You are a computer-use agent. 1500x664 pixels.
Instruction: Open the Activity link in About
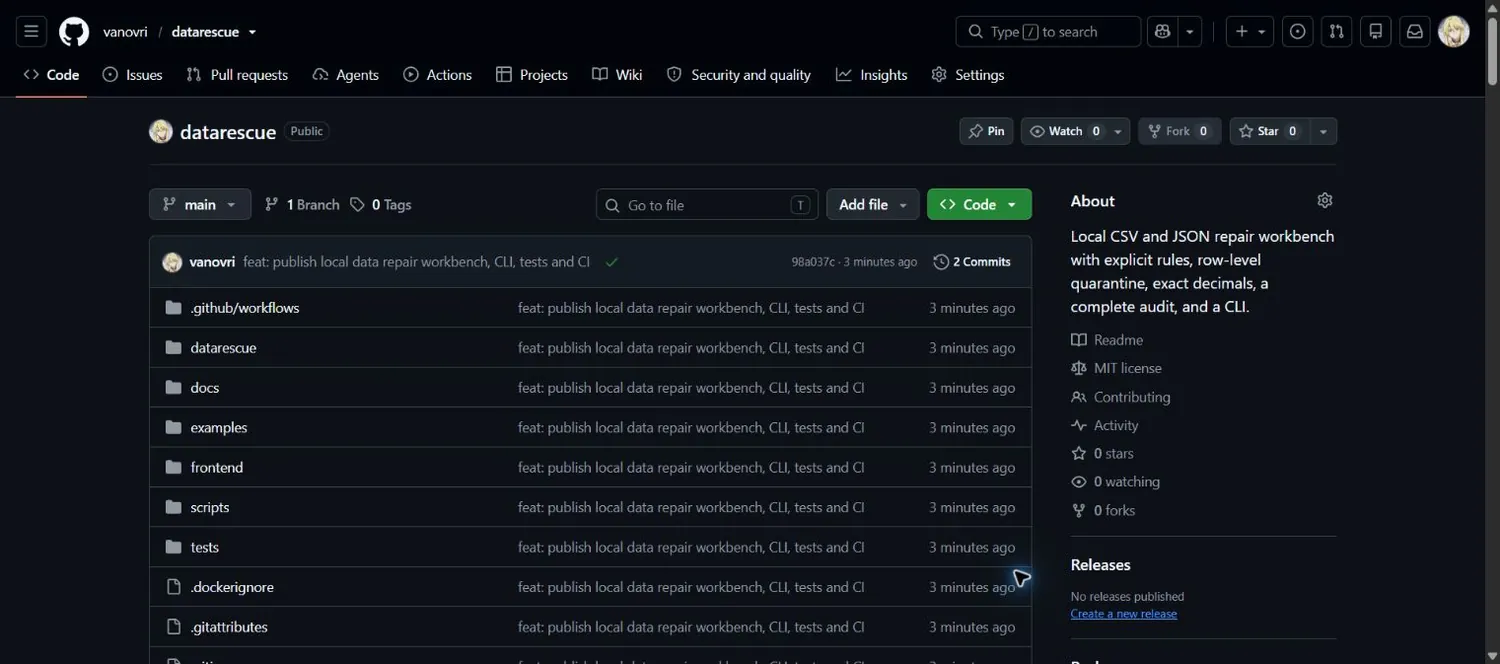click(x=1104, y=425)
